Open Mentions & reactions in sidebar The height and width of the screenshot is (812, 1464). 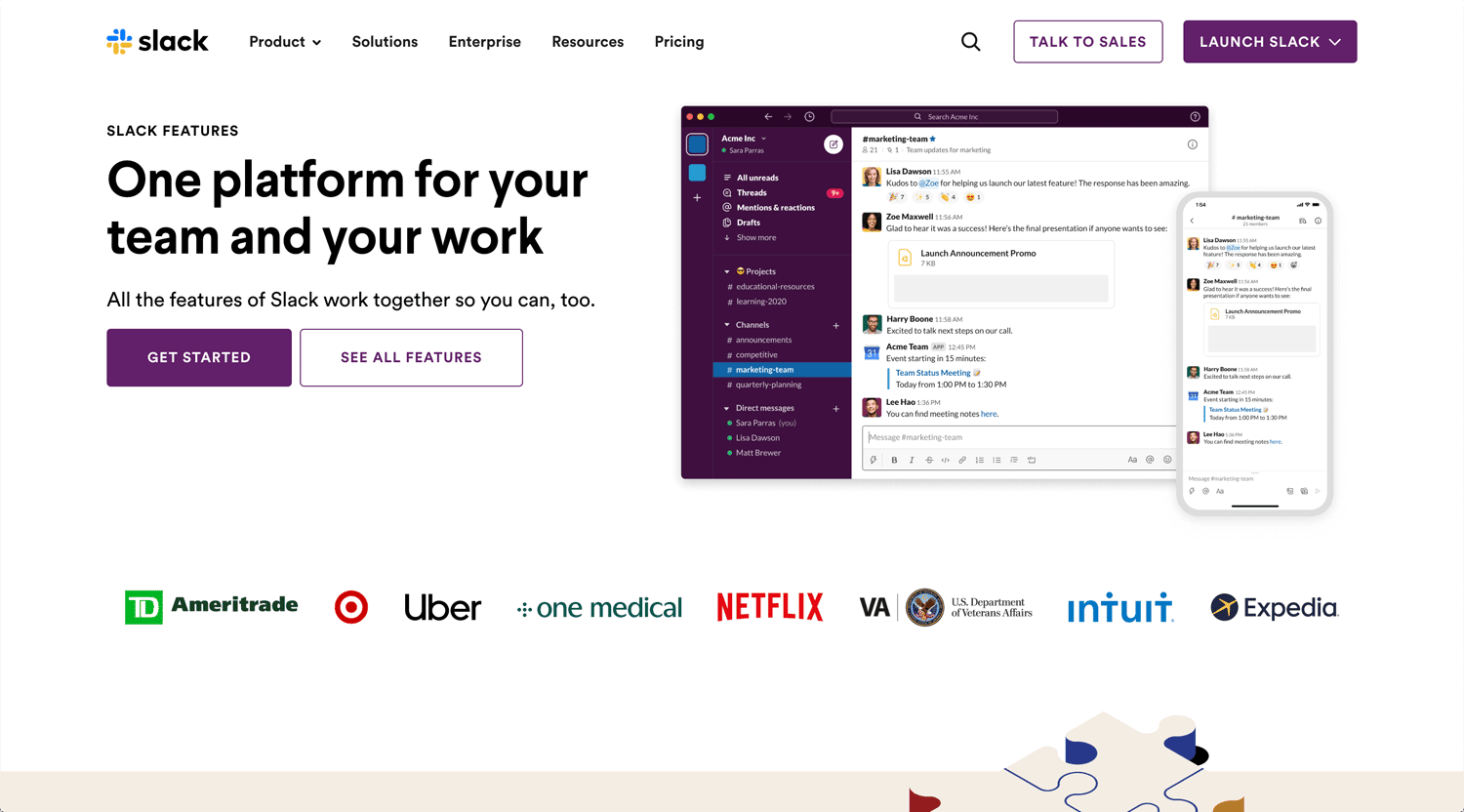coord(768,207)
